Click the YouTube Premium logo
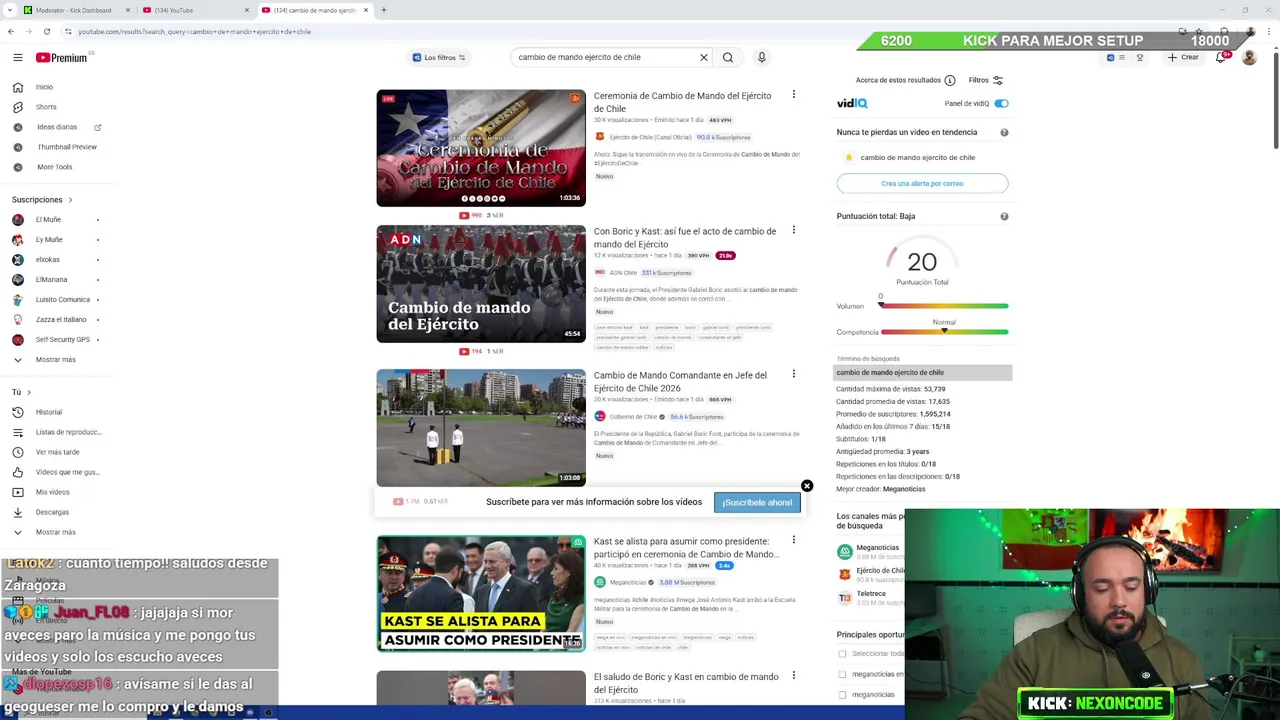1280x720 pixels. [62, 57]
